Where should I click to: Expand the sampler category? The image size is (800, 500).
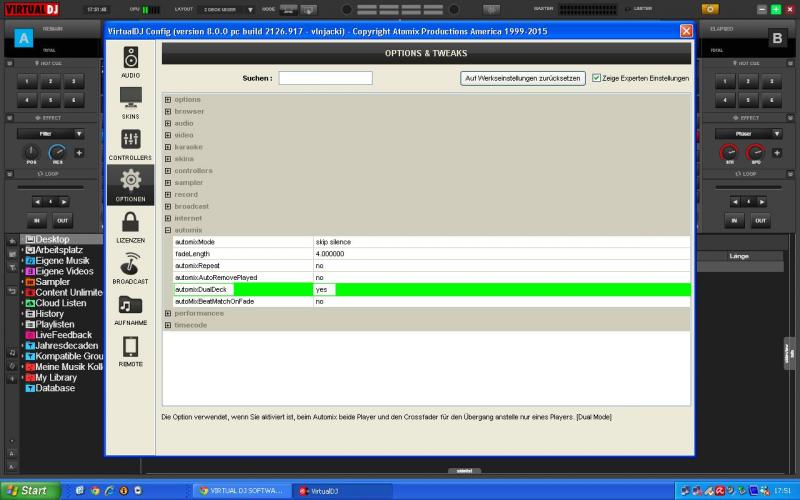168,183
